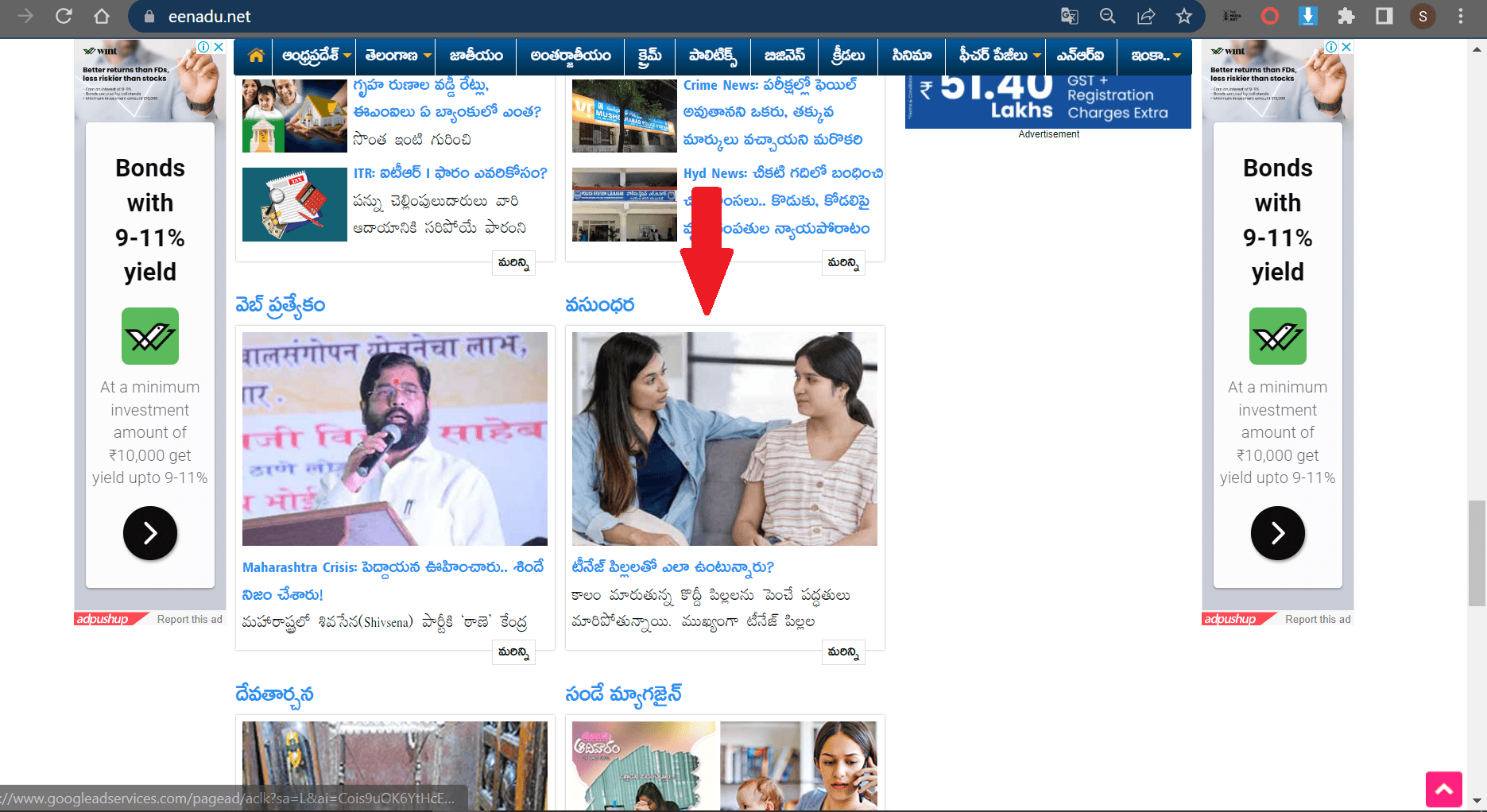Click the 51.40 Lakhs advertisement banner
This screenshot has height=812, width=1487.
[x=1048, y=102]
